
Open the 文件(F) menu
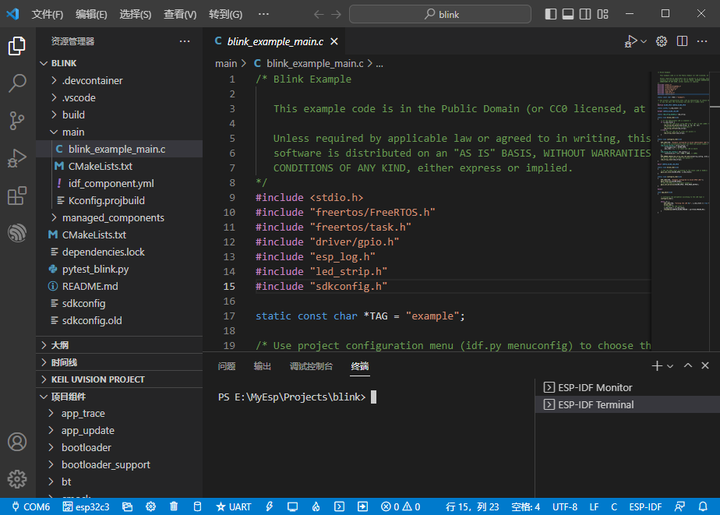pos(47,14)
